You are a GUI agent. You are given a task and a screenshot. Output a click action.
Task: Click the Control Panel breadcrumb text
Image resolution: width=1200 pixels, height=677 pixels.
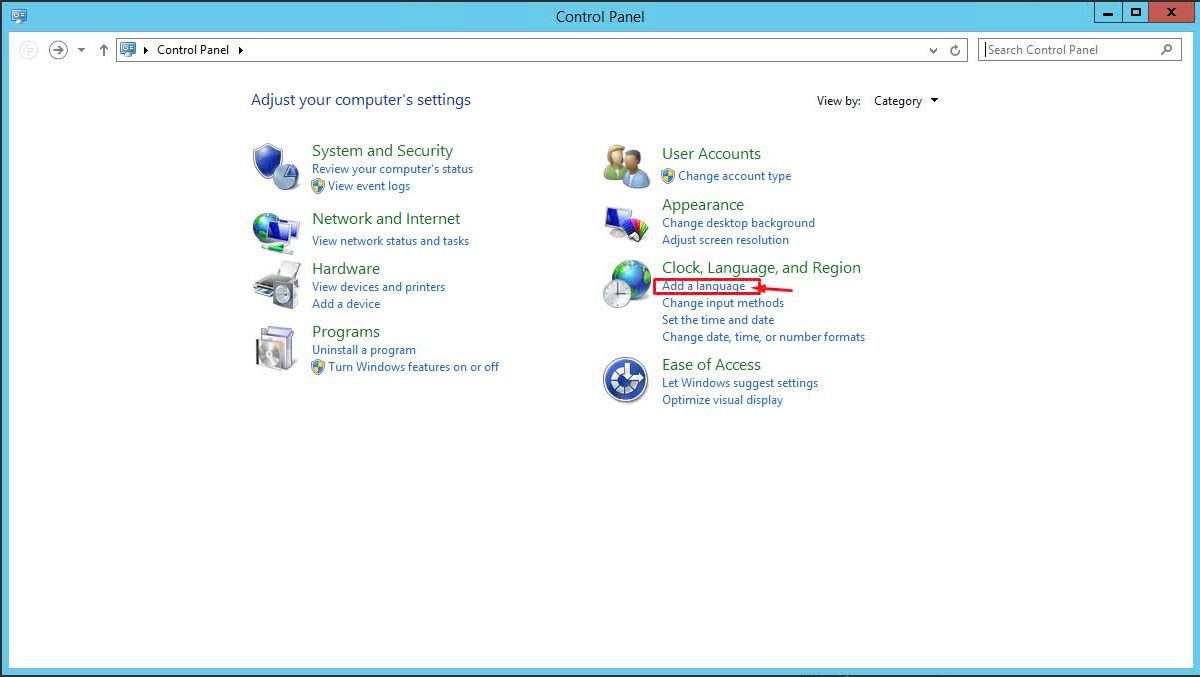(x=193, y=50)
